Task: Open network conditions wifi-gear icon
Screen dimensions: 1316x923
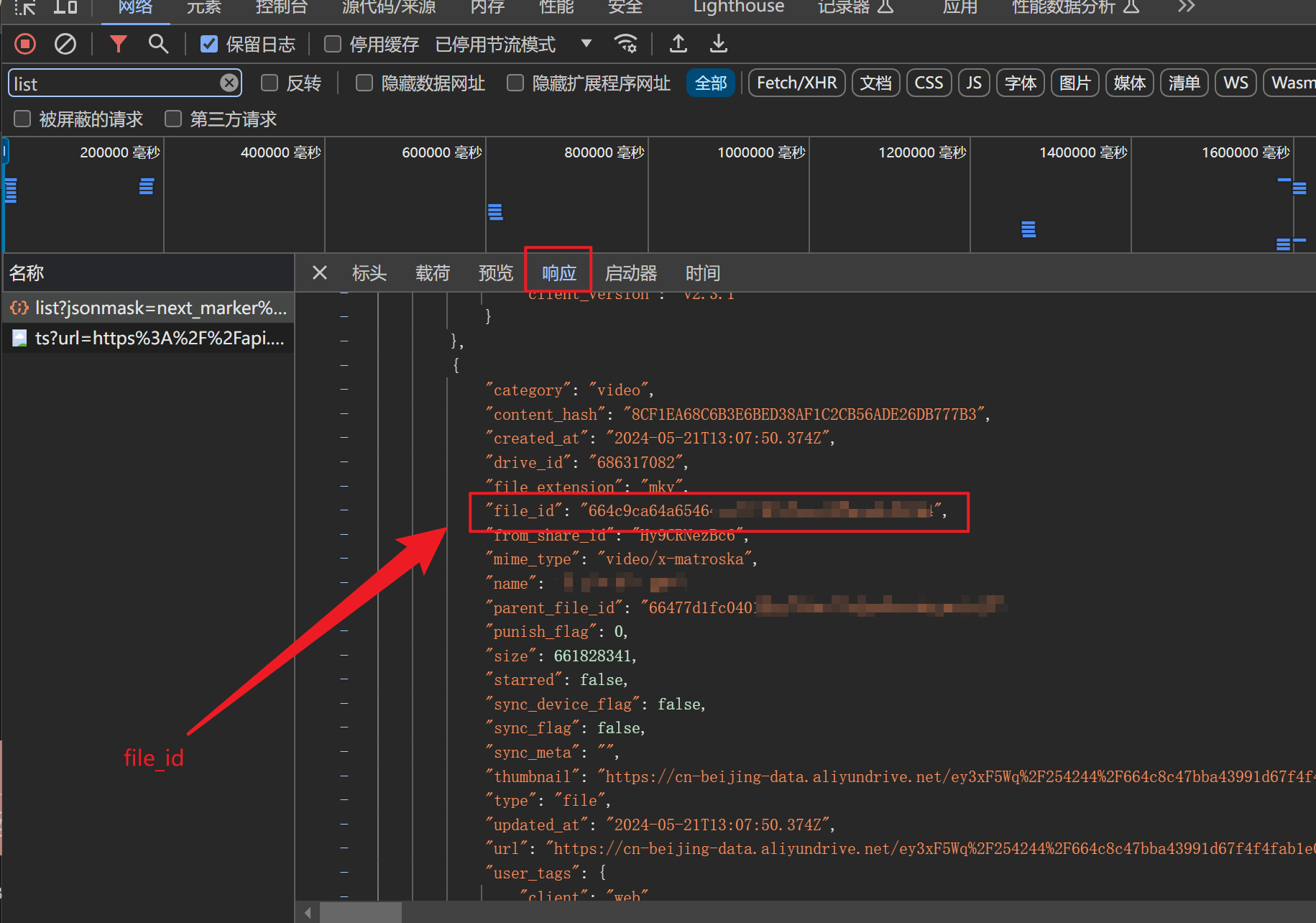Action: point(626,45)
